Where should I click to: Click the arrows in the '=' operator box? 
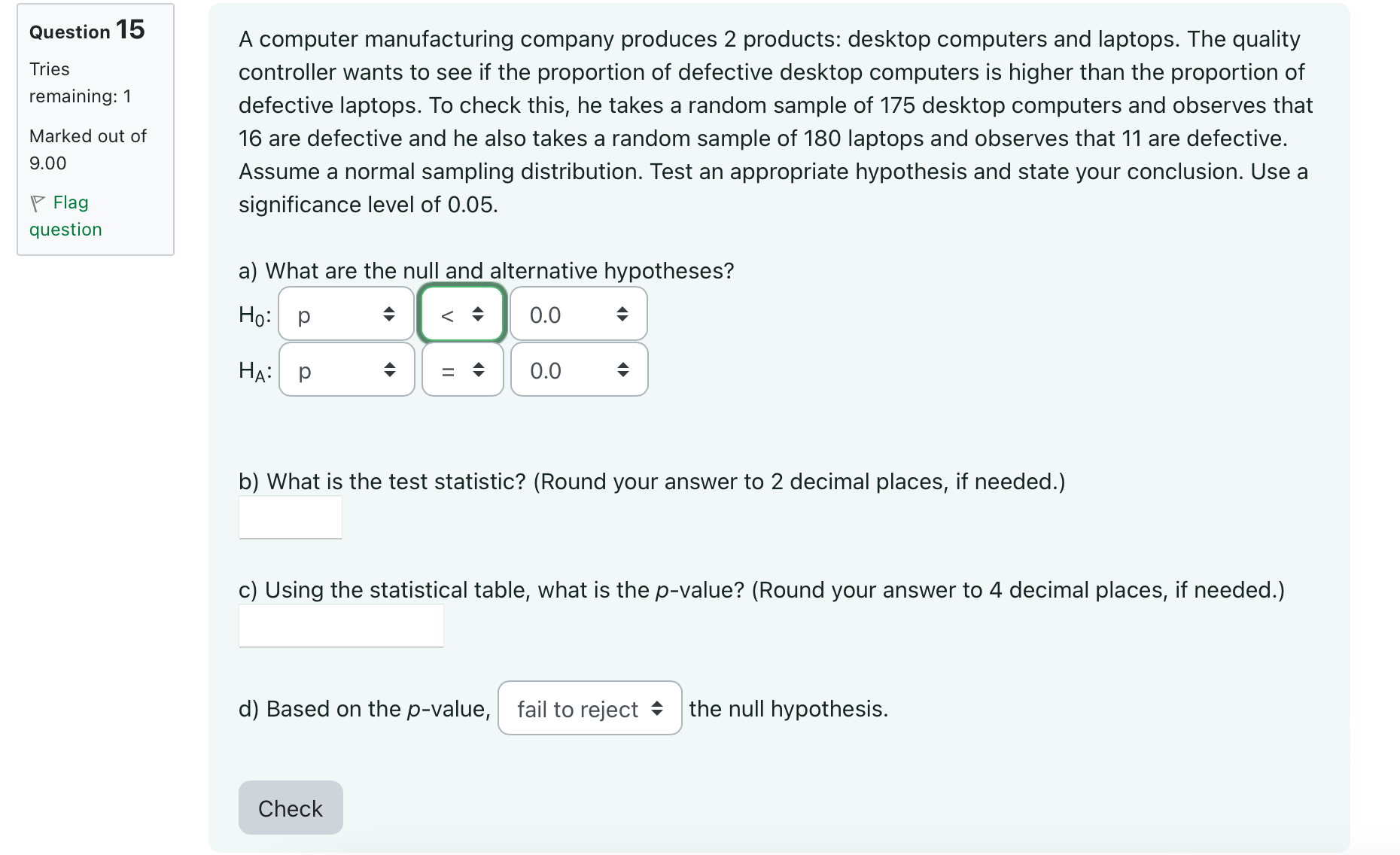[477, 370]
